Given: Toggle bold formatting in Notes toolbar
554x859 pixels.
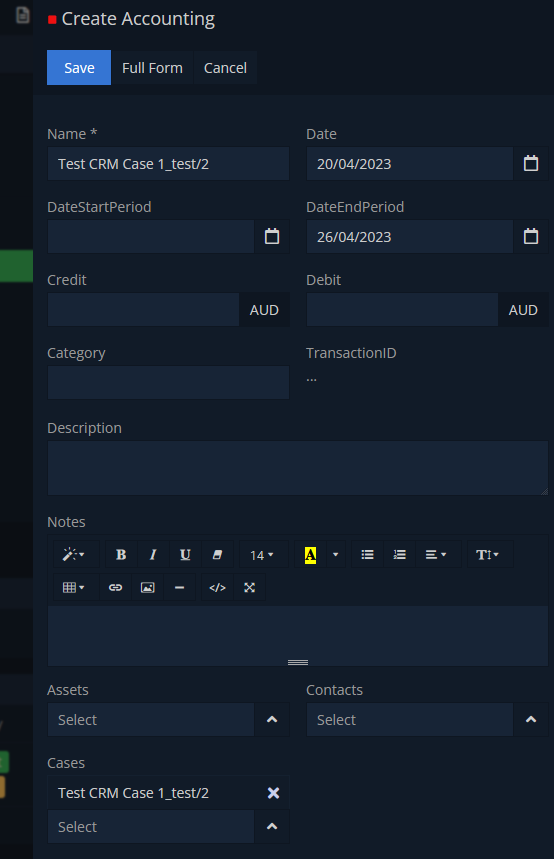Looking at the screenshot, I should [x=121, y=554].
